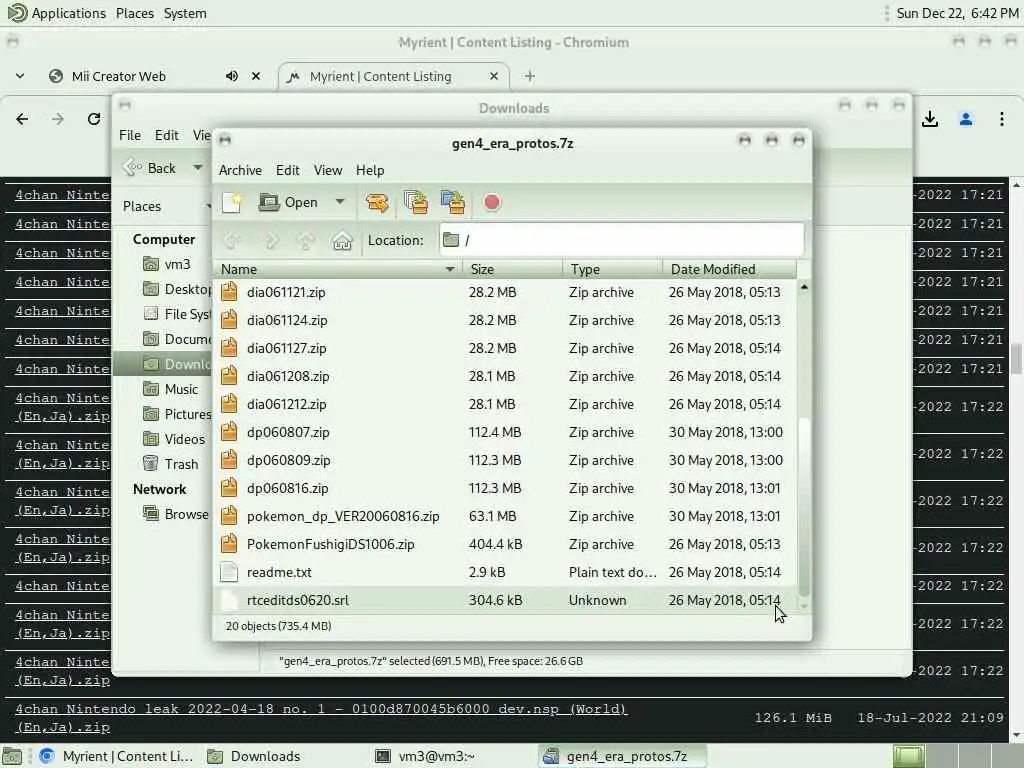Click the Location path field
This screenshot has width=1024, height=768.
click(x=622, y=240)
